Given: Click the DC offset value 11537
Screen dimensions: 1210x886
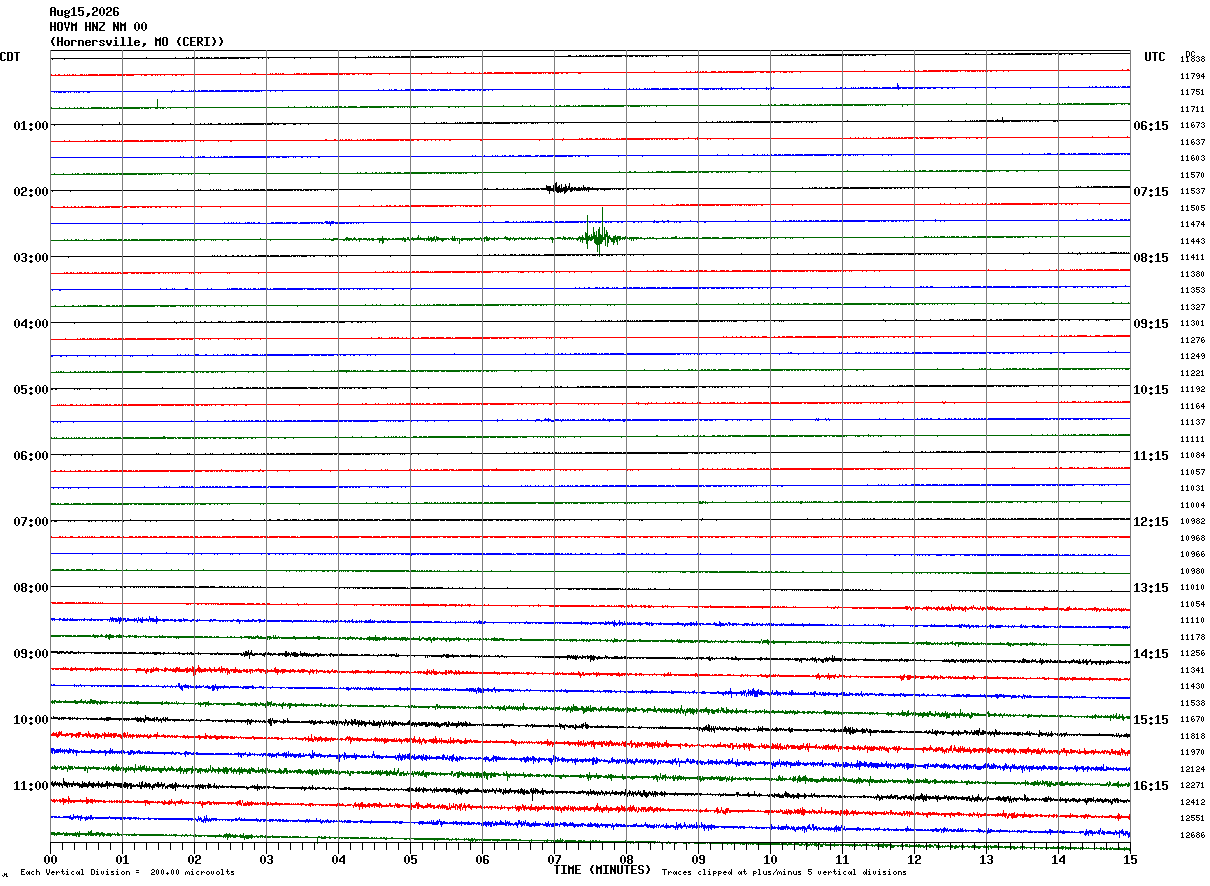Looking at the screenshot, I should click(x=1192, y=191).
